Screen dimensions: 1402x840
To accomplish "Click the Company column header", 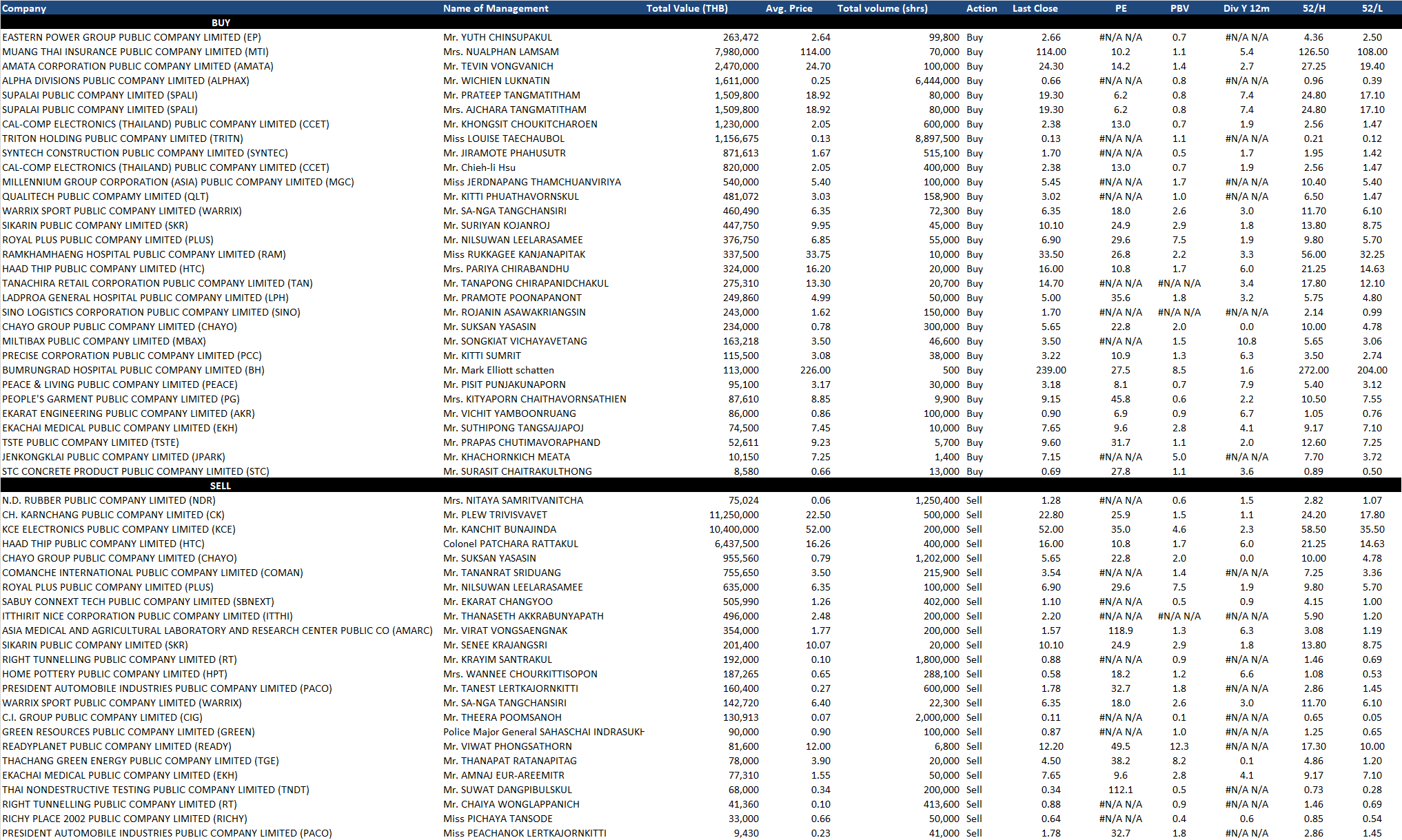I will [24, 8].
